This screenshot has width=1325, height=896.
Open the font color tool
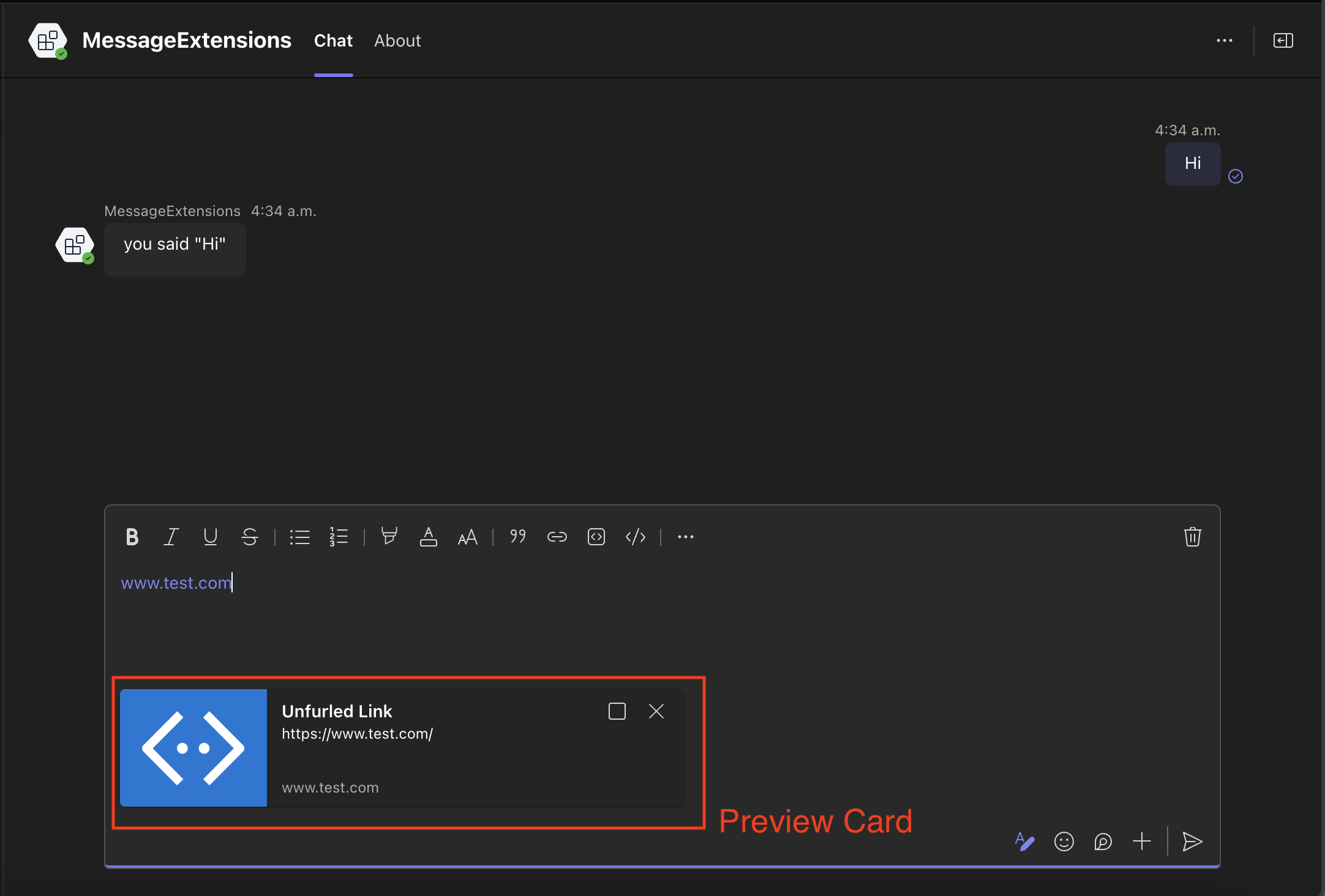428,537
